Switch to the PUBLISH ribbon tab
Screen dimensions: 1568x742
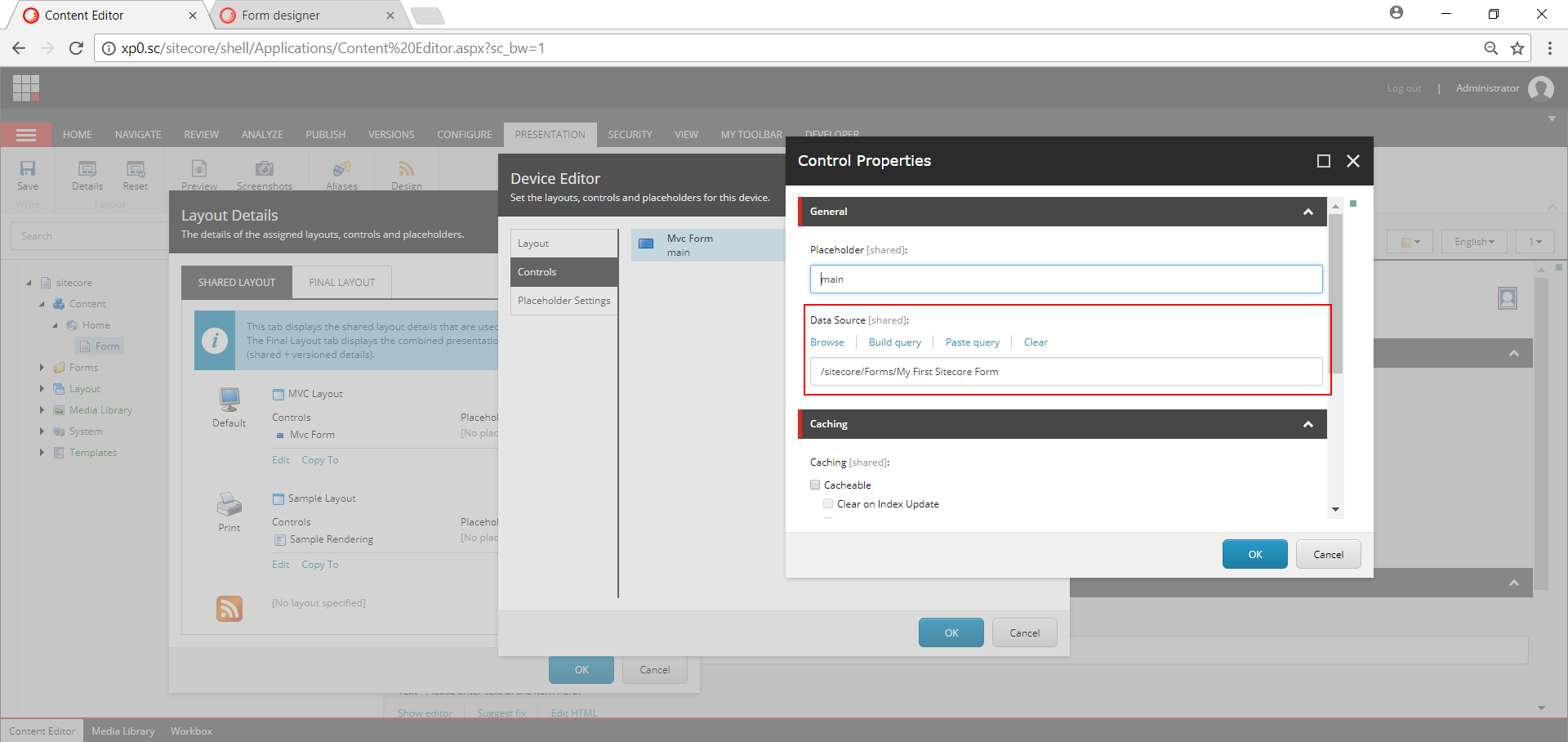pyautogui.click(x=326, y=135)
